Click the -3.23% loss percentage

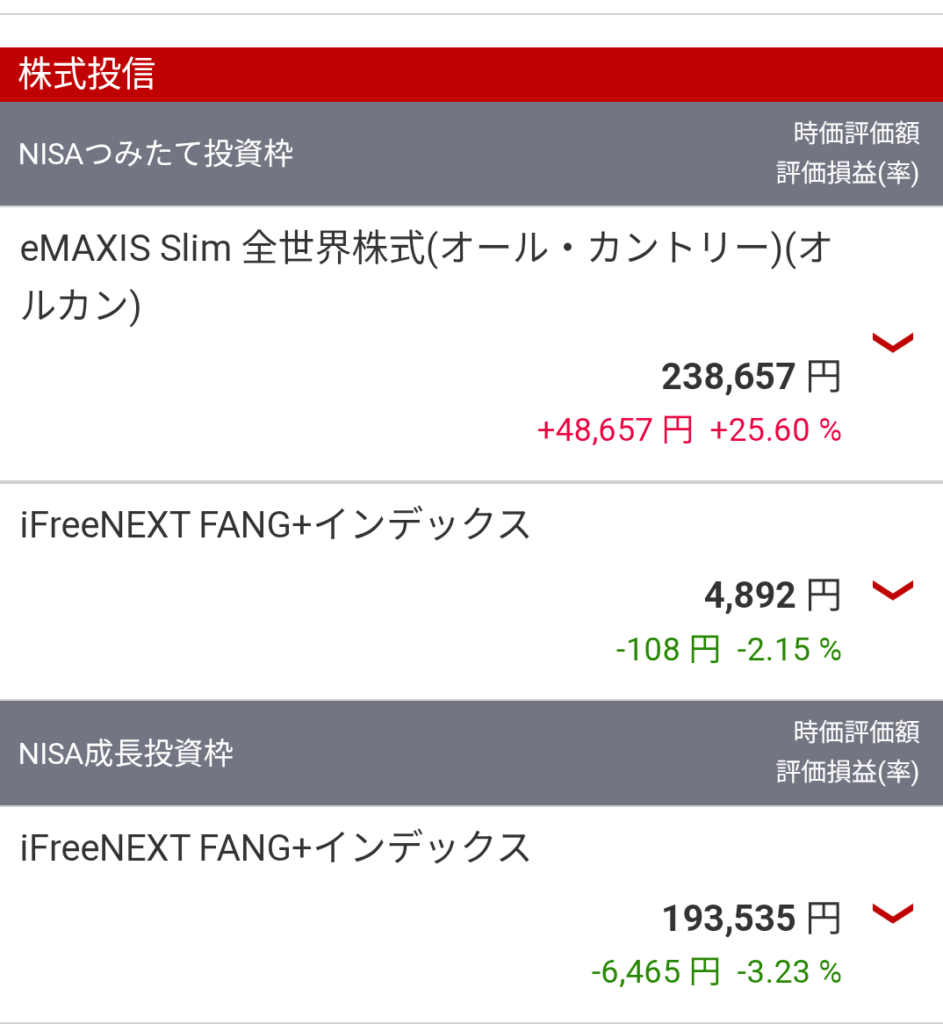788,971
